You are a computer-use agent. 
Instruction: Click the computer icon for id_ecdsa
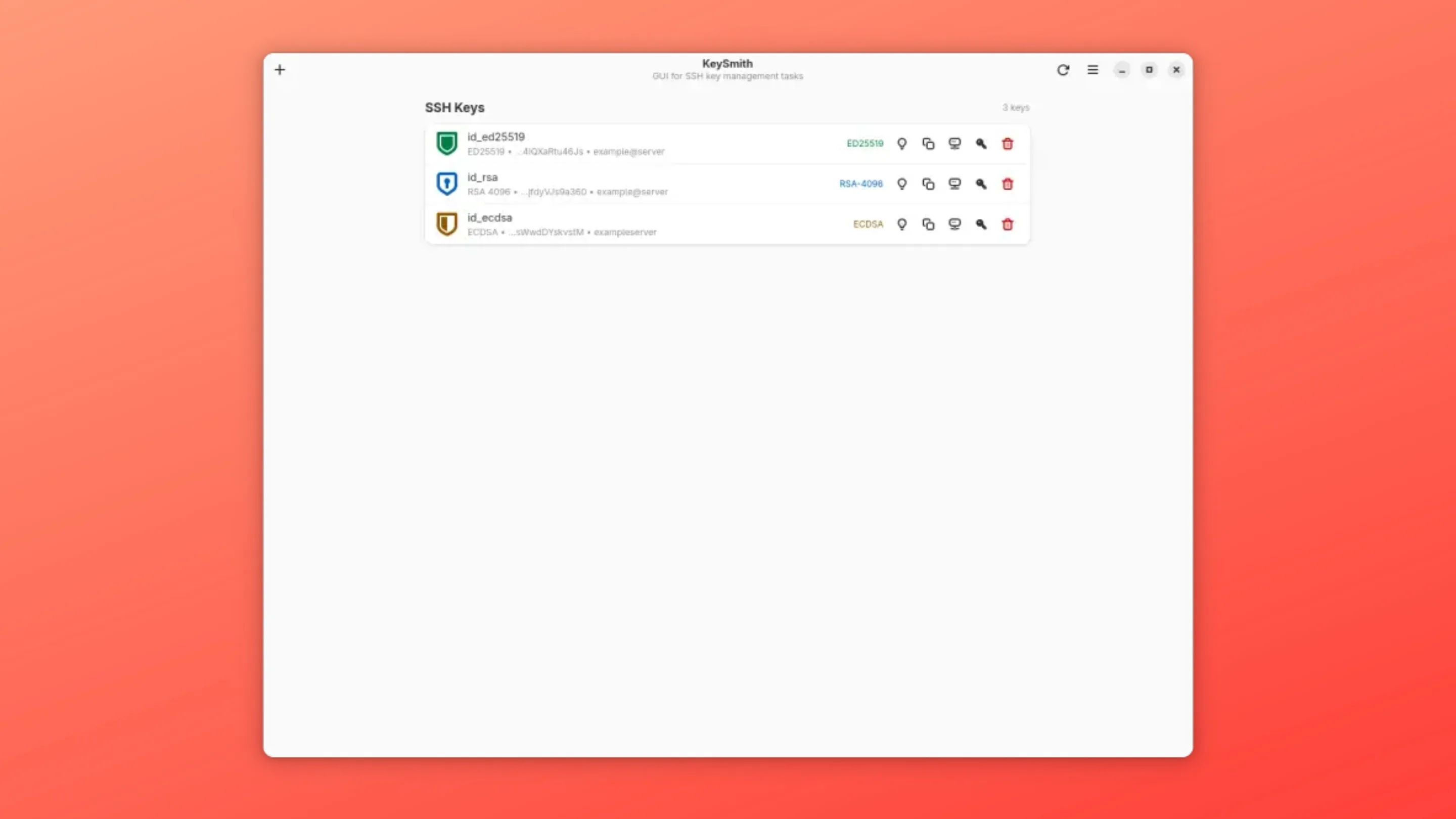tap(954, 224)
